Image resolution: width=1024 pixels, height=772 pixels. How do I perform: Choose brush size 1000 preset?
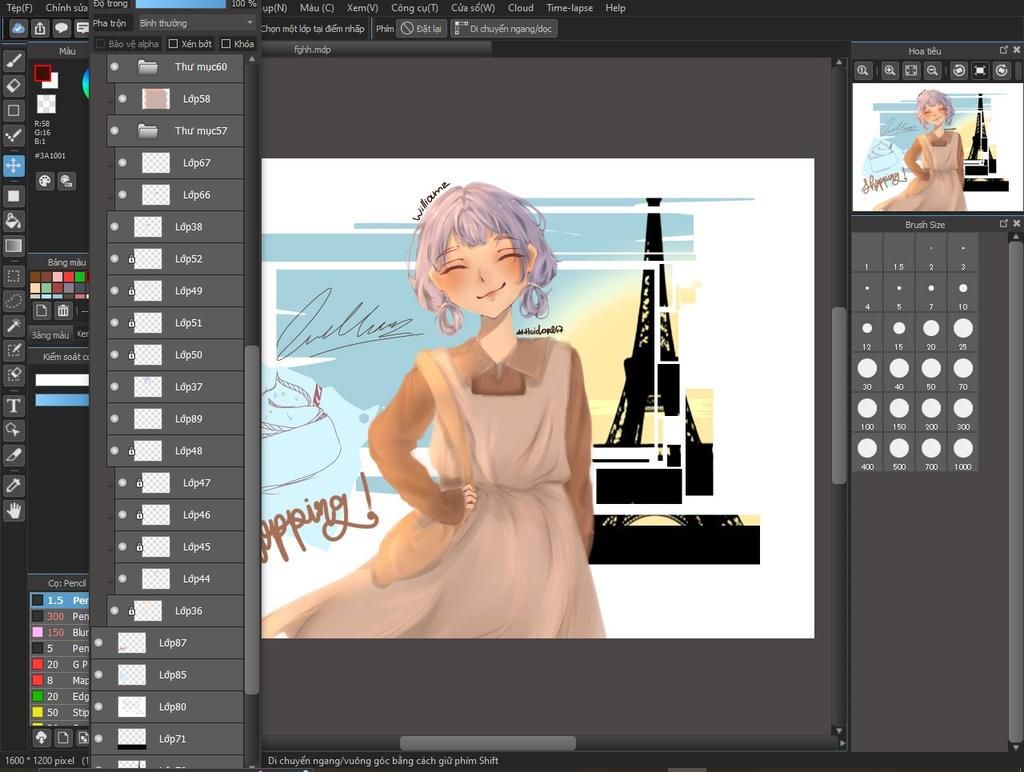point(963,453)
